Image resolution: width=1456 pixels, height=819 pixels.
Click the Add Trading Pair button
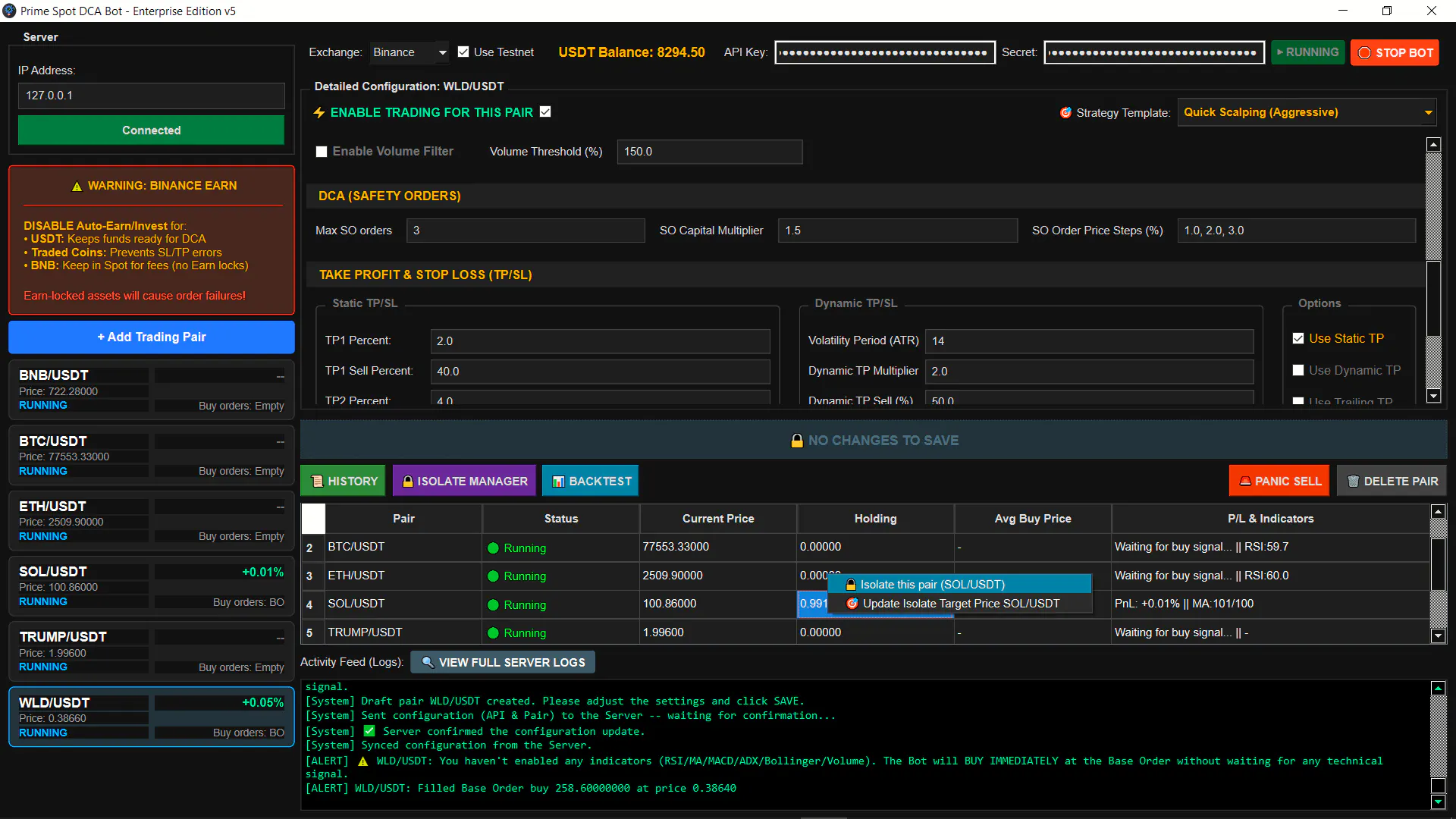[x=152, y=337]
